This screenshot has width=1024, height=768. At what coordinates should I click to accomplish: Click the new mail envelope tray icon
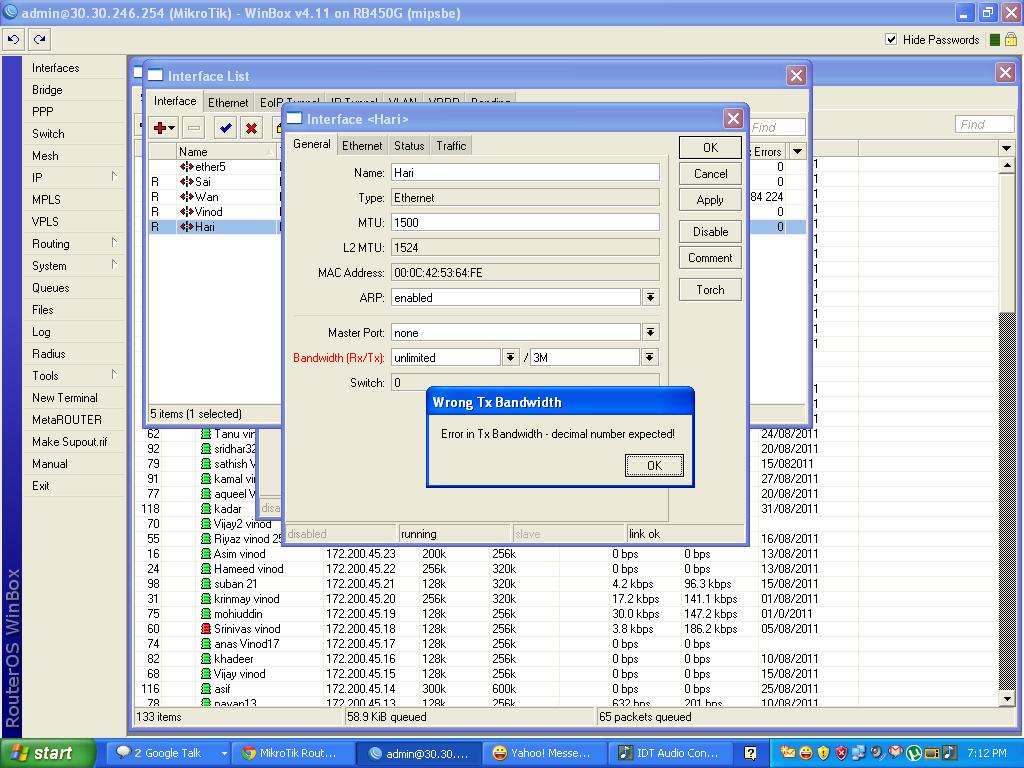(788, 753)
